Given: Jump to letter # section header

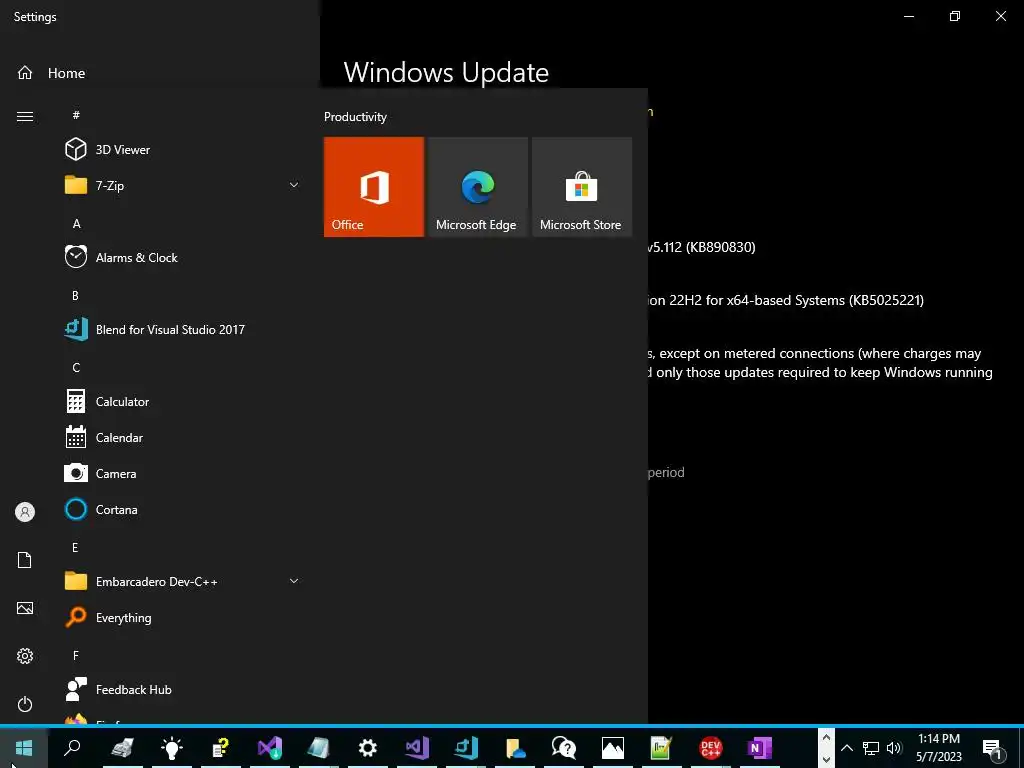Looking at the screenshot, I should coord(76,115).
